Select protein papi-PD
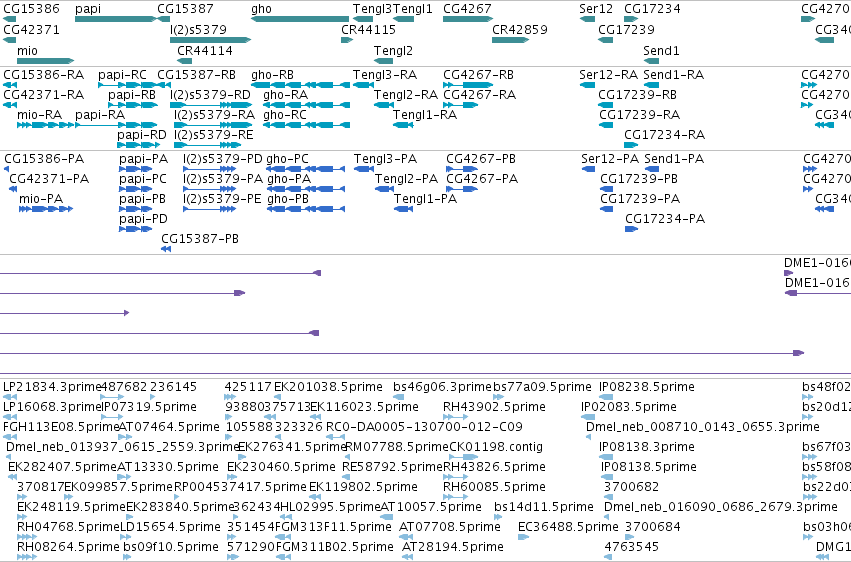This screenshot has height=562, width=851. [x=135, y=229]
